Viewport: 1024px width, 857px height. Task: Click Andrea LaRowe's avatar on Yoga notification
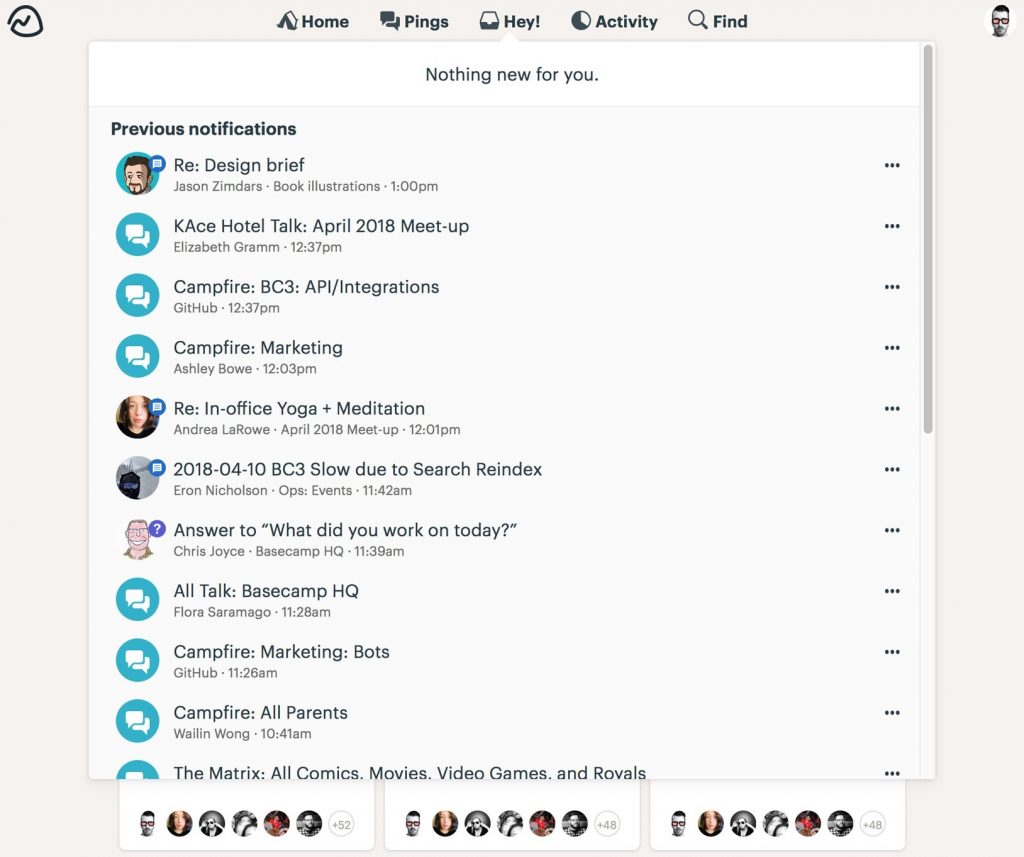137,417
